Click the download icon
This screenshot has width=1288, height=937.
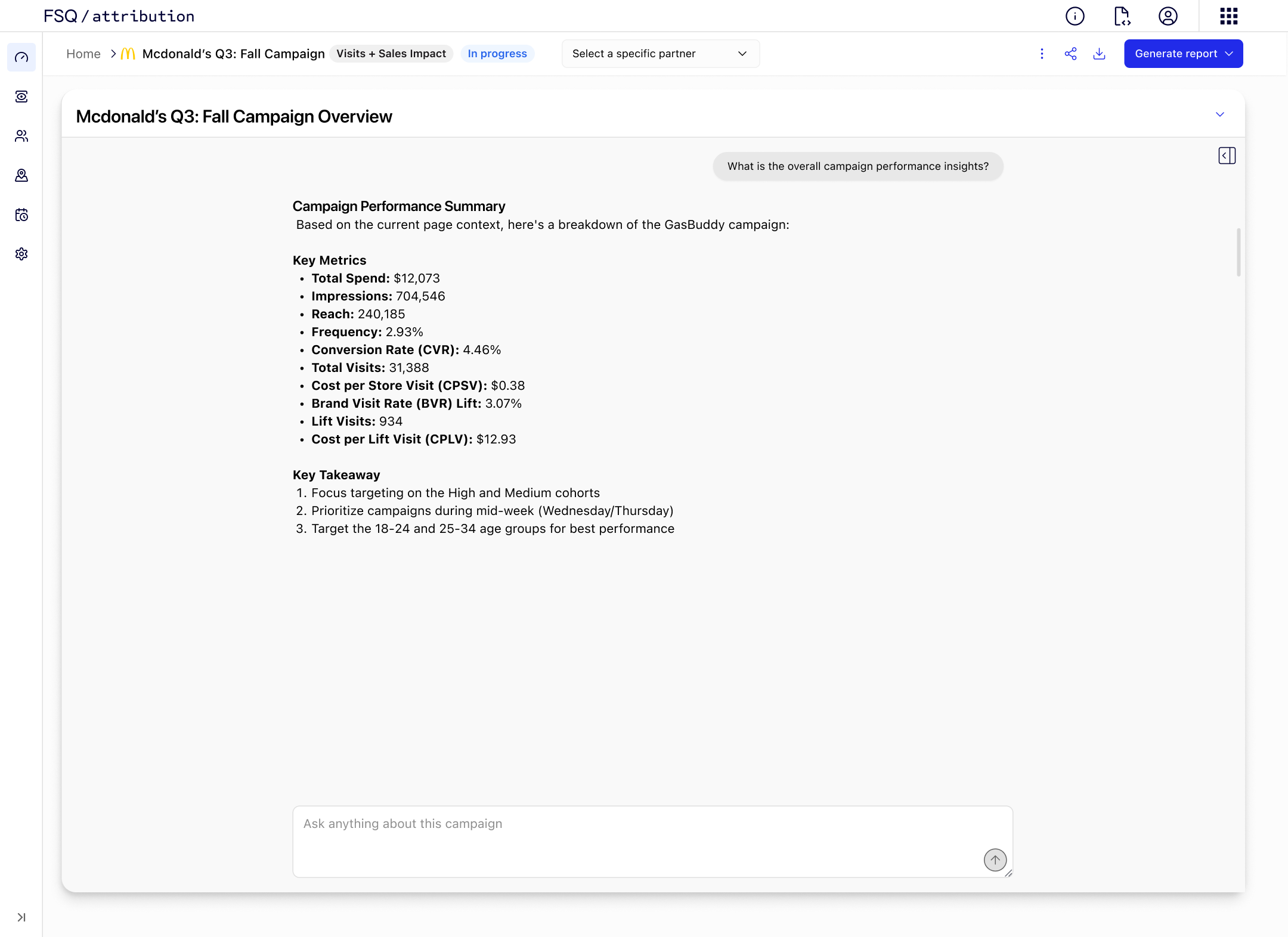(1099, 54)
